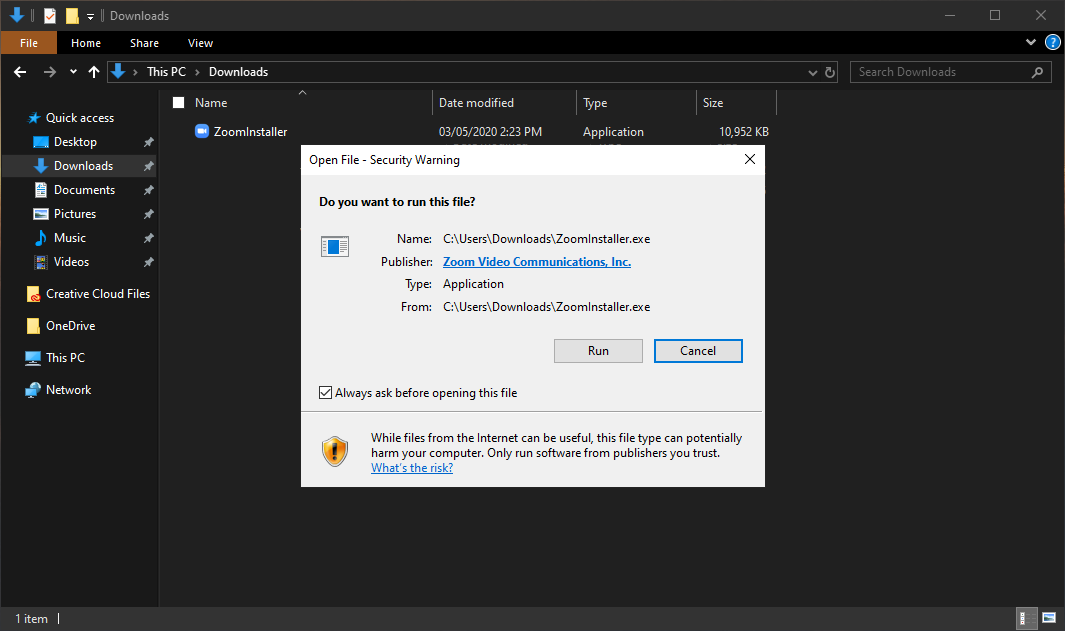
Task: Open the View ribbon tab
Action: 200,43
